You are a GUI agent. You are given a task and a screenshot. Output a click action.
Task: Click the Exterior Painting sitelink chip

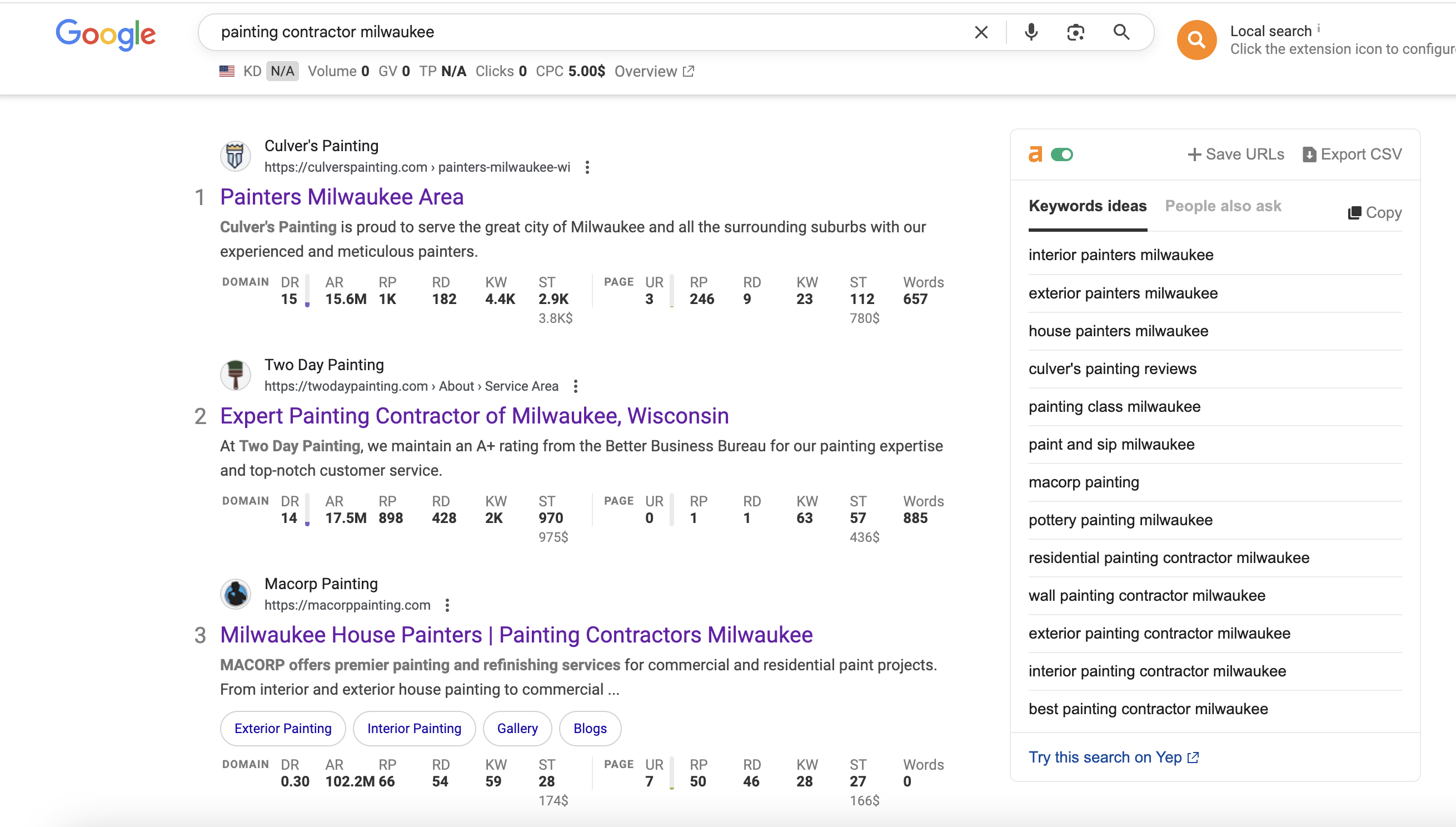[x=283, y=729]
